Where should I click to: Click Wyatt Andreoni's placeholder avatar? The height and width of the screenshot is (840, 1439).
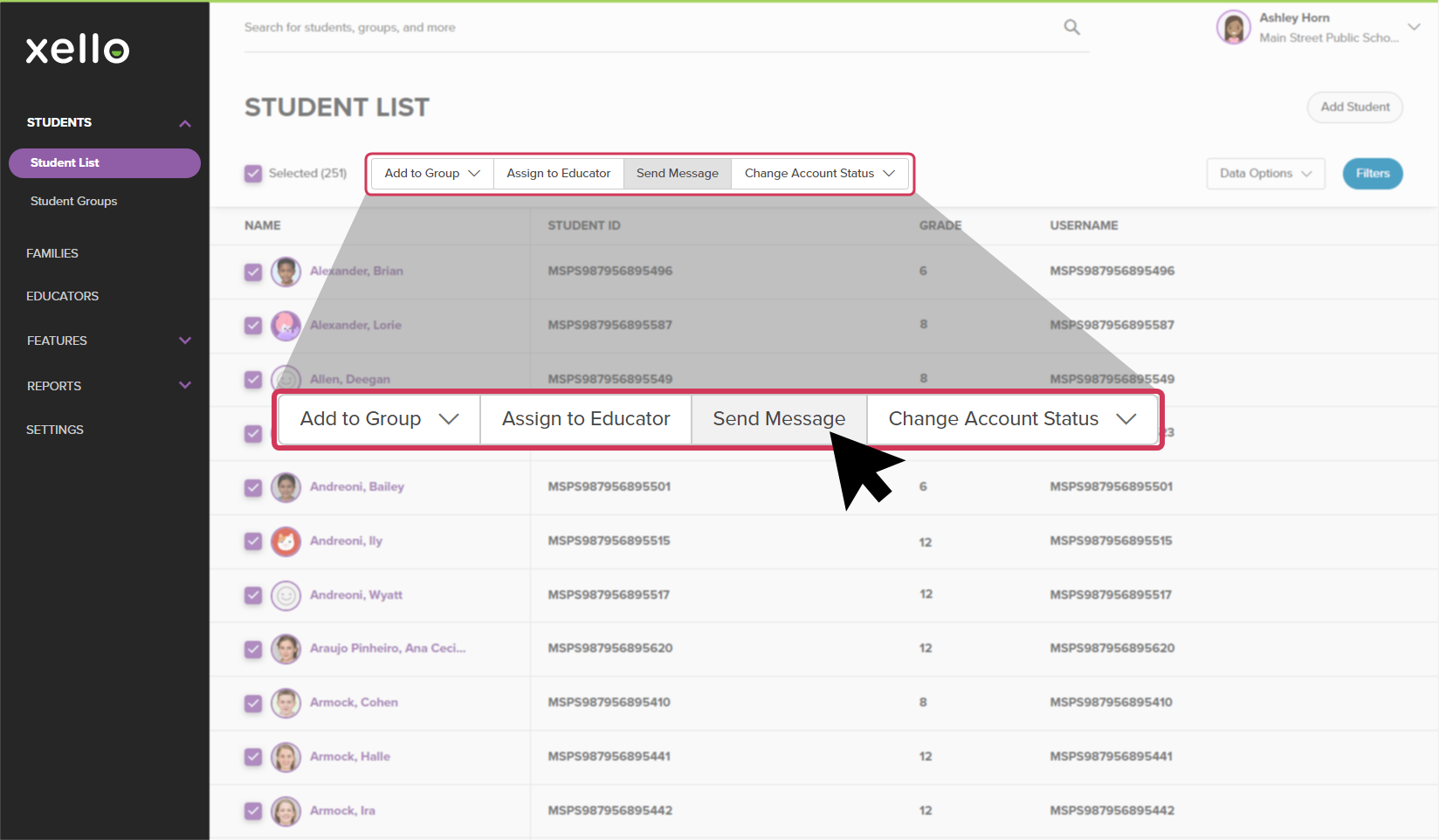click(286, 596)
